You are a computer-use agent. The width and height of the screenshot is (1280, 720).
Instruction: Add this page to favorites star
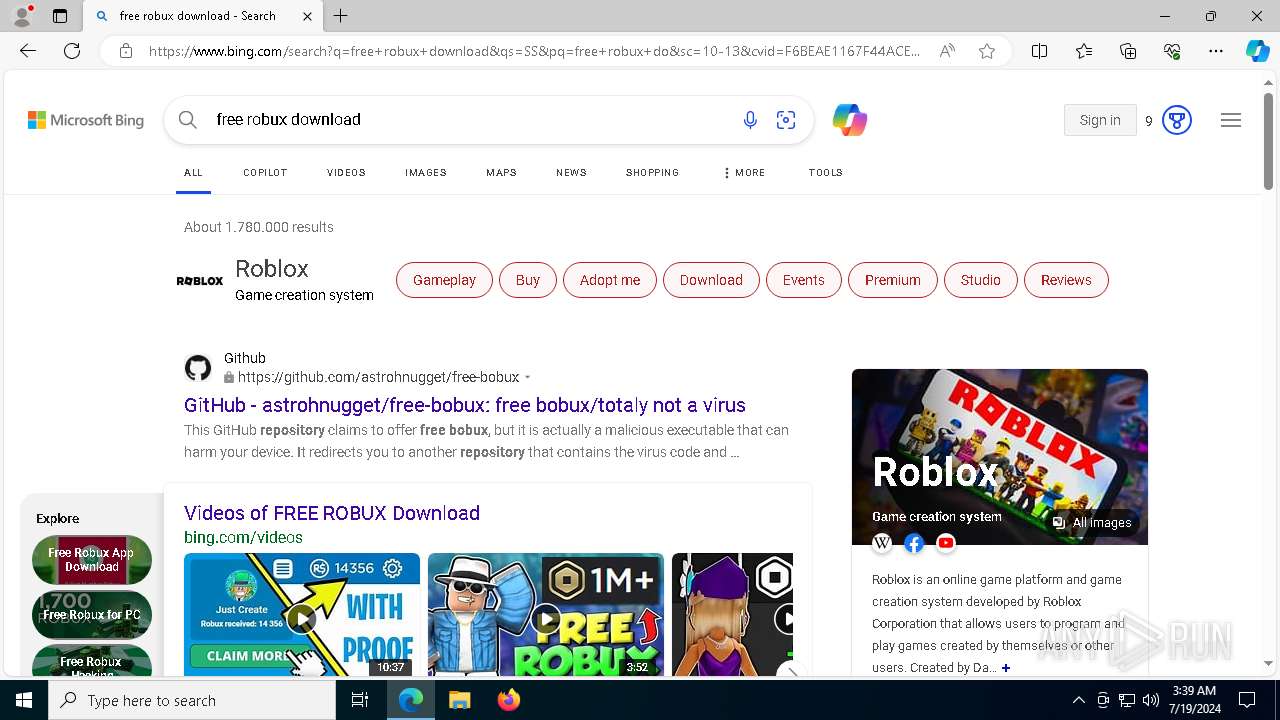987,51
